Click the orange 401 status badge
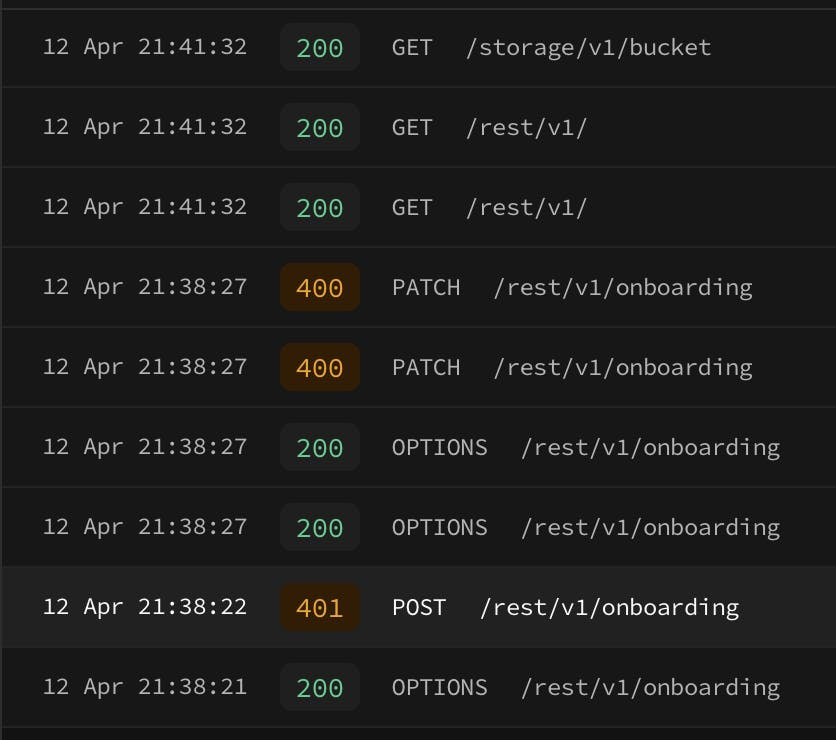The width and height of the screenshot is (836, 740). tap(319, 608)
